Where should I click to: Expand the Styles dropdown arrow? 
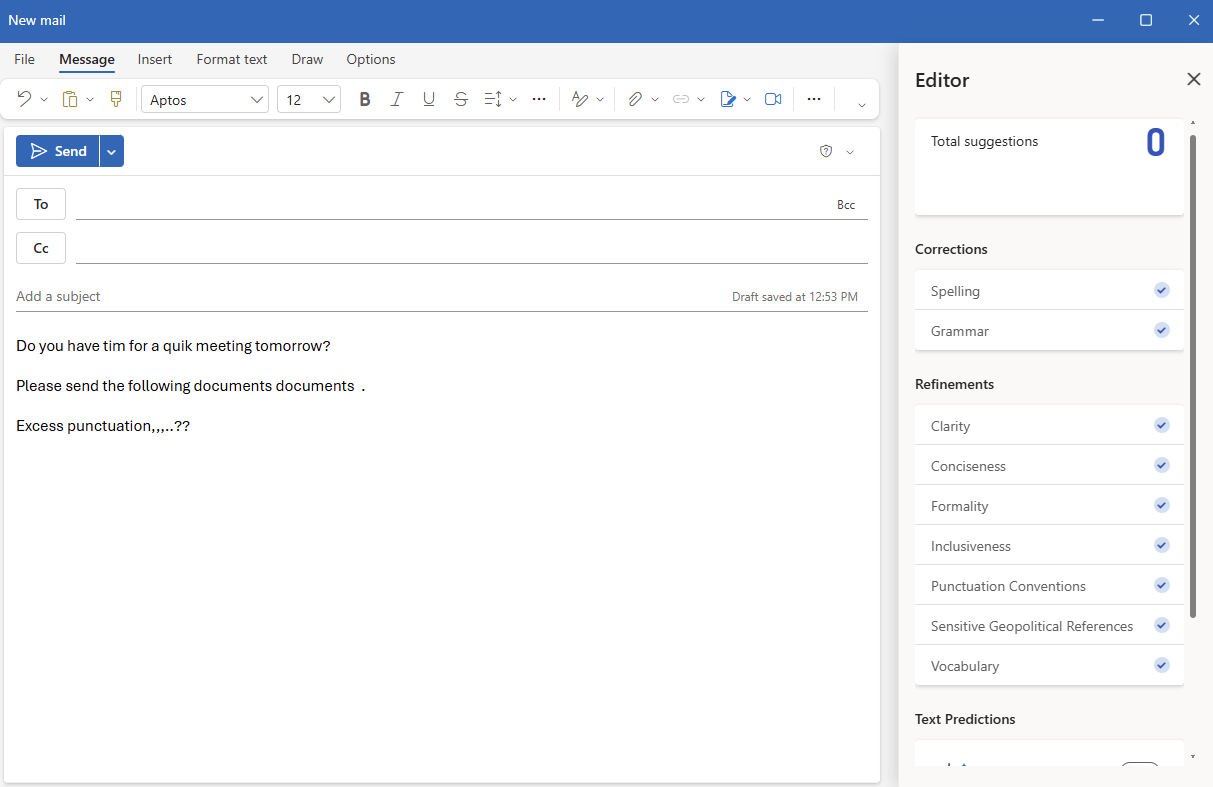click(600, 100)
